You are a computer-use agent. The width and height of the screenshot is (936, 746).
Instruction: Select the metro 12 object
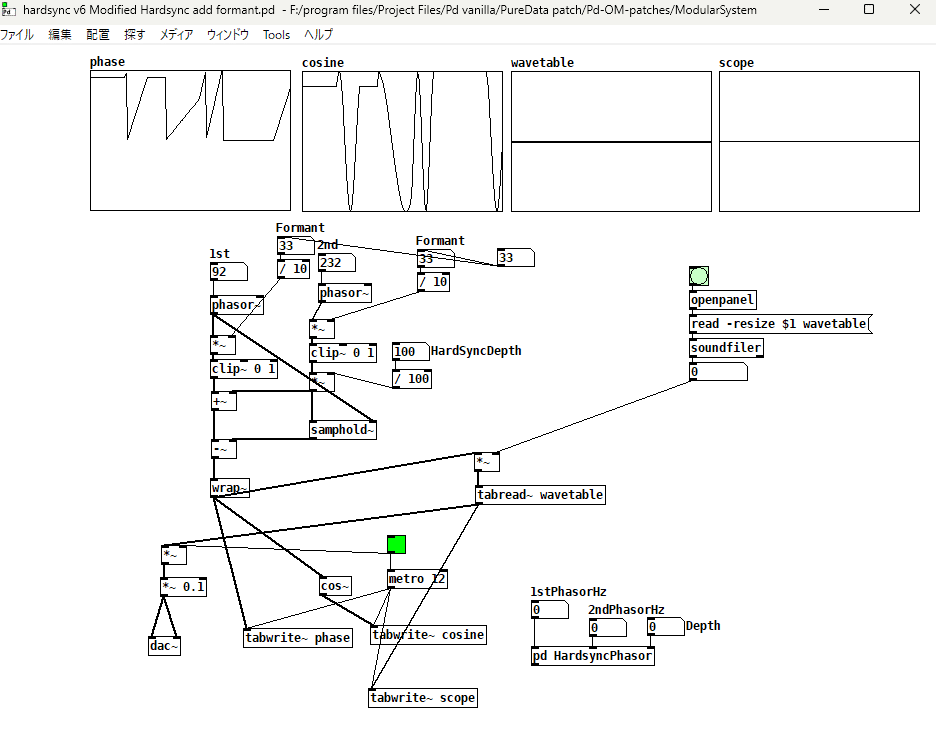pyautogui.click(x=416, y=578)
